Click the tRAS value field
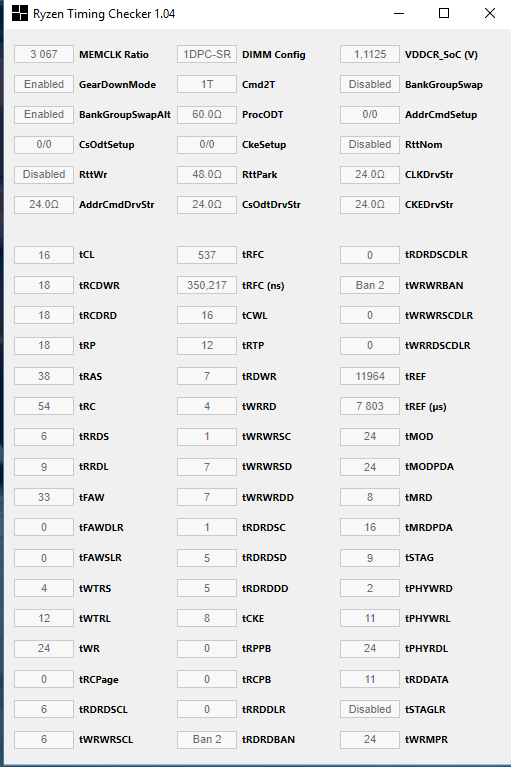 [x=44, y=376]
